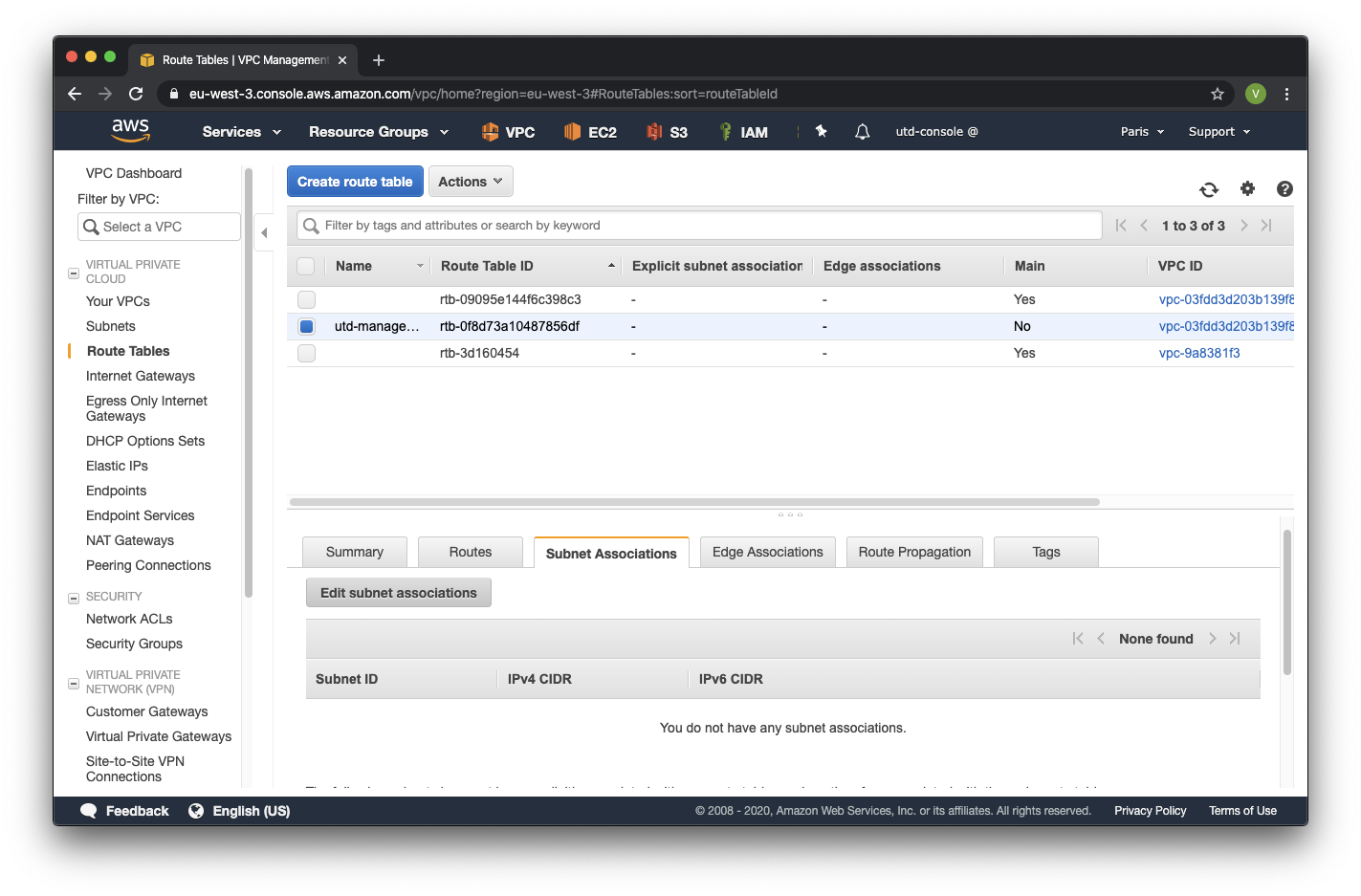1361x896 pixels.
Task: Switch to the Routes tab
Action: pos(471,552)
